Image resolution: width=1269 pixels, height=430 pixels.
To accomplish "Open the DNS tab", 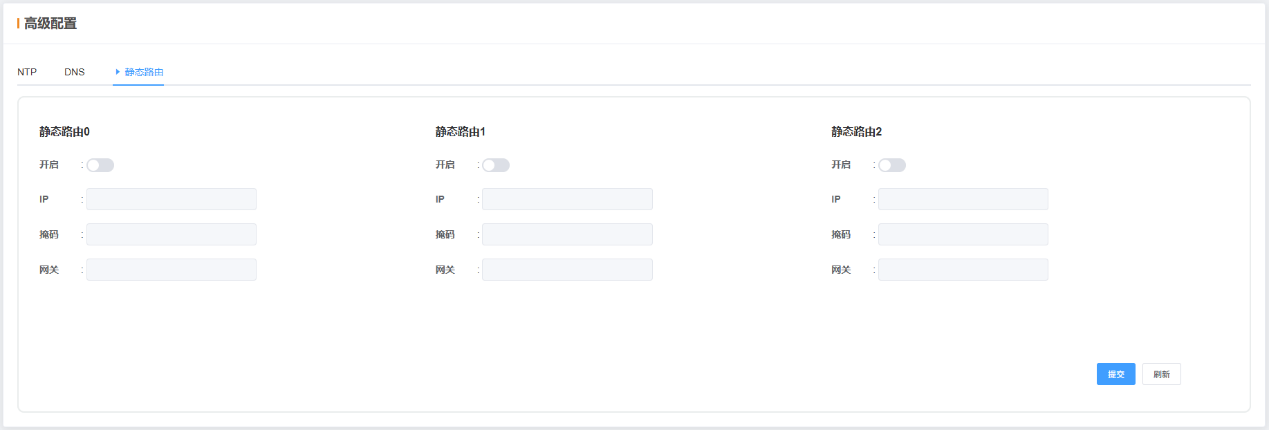I will tap(75, 72).
